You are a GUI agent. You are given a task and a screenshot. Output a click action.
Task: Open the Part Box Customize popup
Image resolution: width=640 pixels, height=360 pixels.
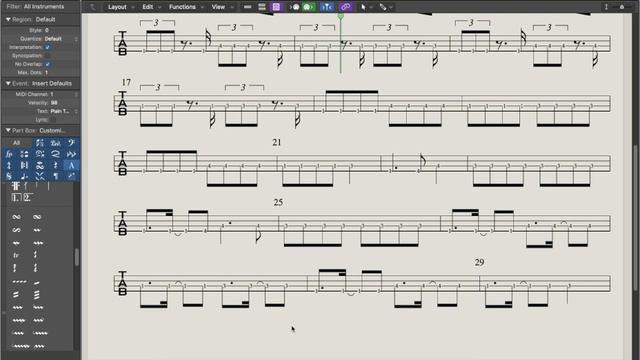(53, 131)
